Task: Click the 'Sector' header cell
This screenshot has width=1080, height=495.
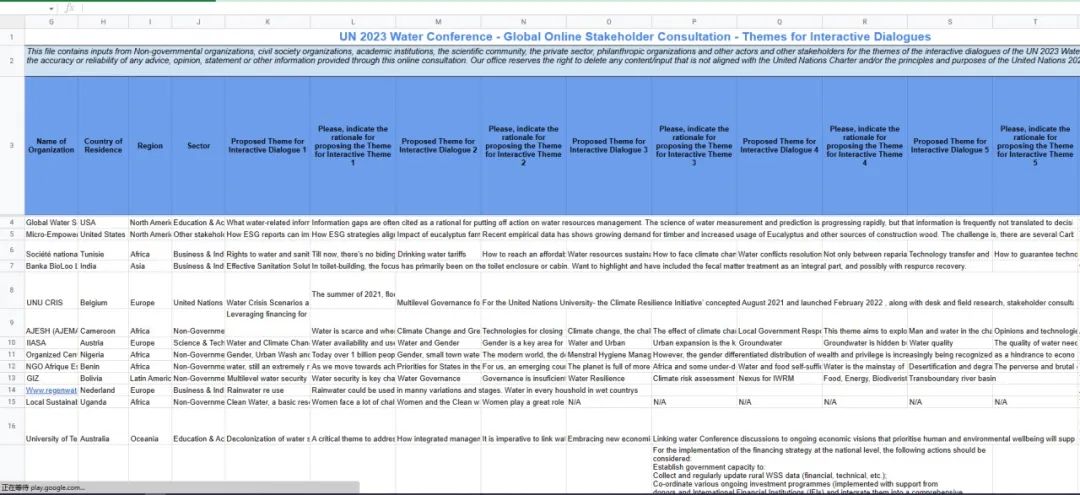Action: (x=198, y=146)
